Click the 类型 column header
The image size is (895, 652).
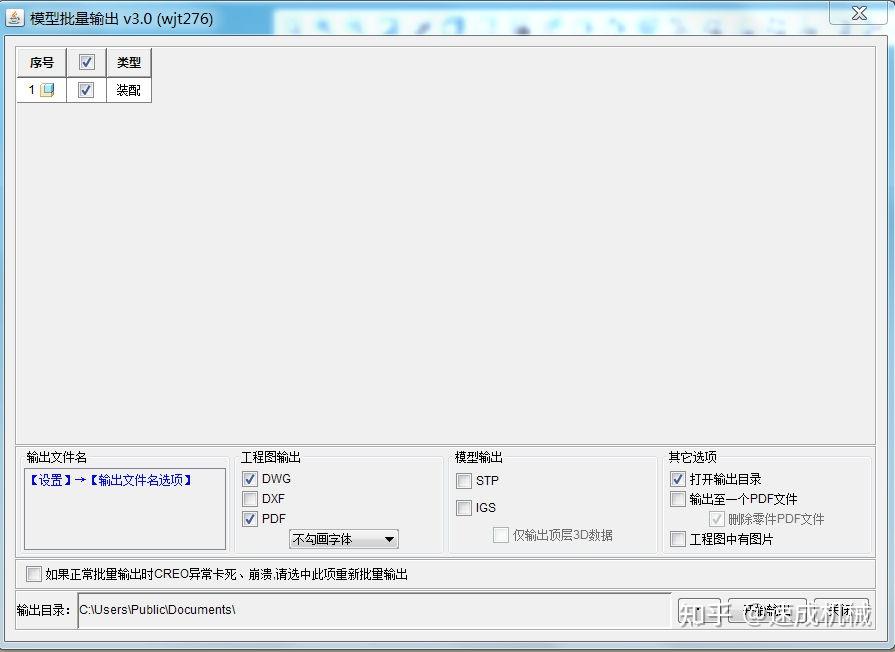coord(128,62)
